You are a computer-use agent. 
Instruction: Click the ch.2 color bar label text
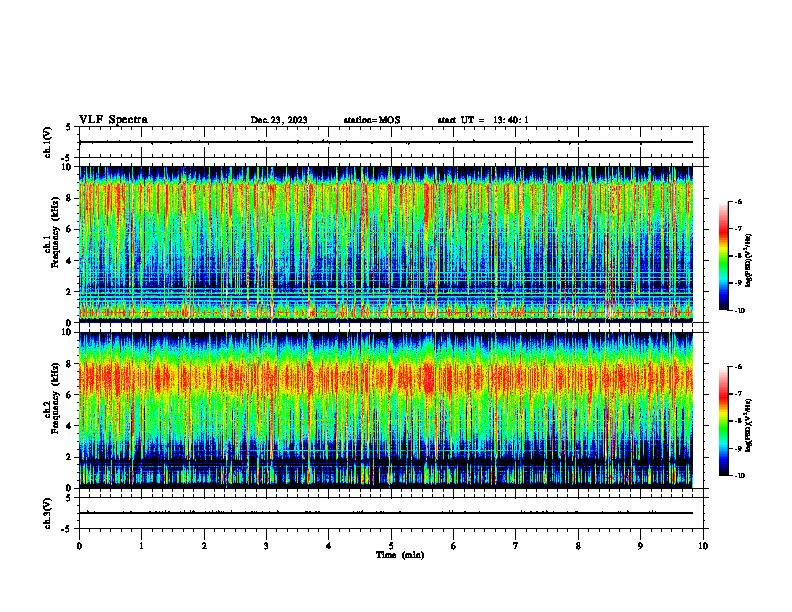click(748, 425)
